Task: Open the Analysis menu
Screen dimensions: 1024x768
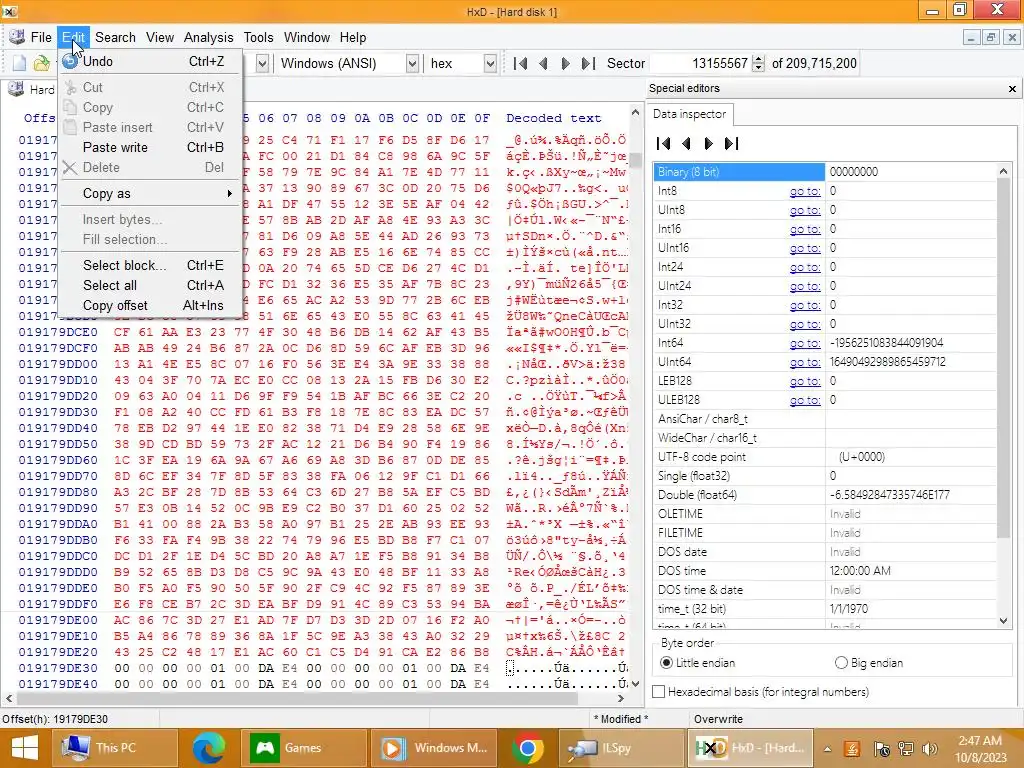Action: (x=208, y=37)
